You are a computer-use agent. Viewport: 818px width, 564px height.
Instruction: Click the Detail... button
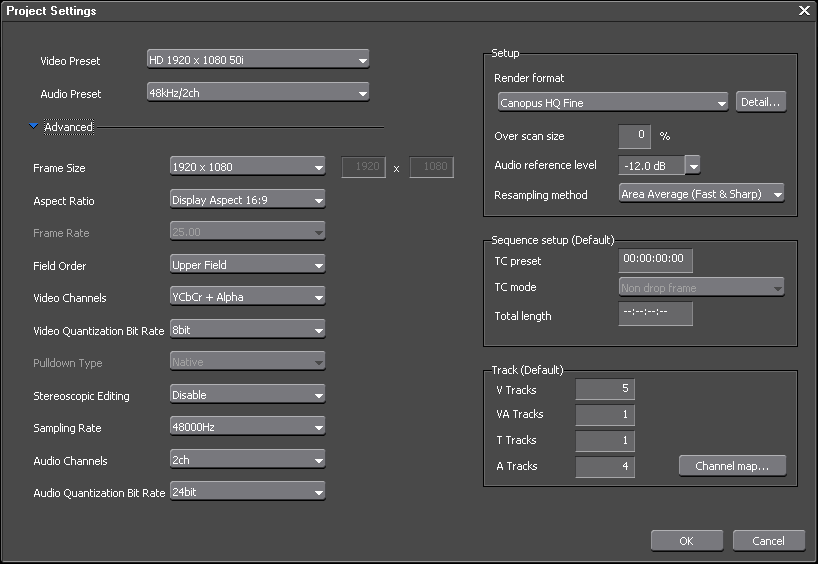(760, 102)
